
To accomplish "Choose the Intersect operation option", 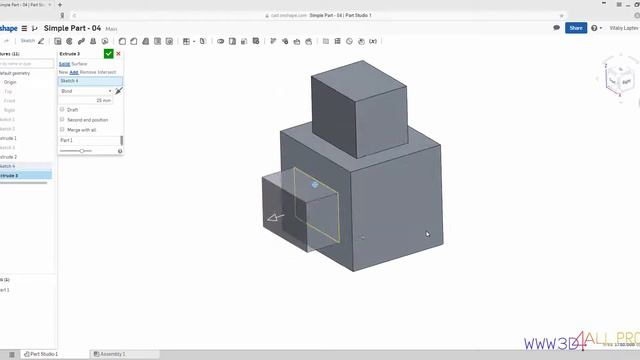I will [107, 72].
